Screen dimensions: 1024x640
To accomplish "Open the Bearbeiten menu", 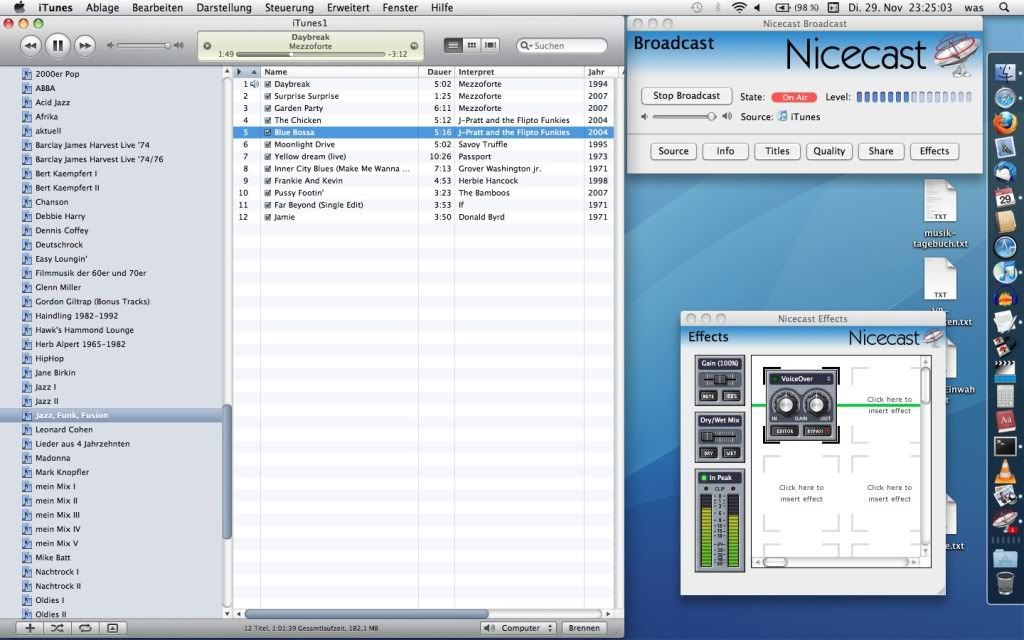I will (157, 8).
